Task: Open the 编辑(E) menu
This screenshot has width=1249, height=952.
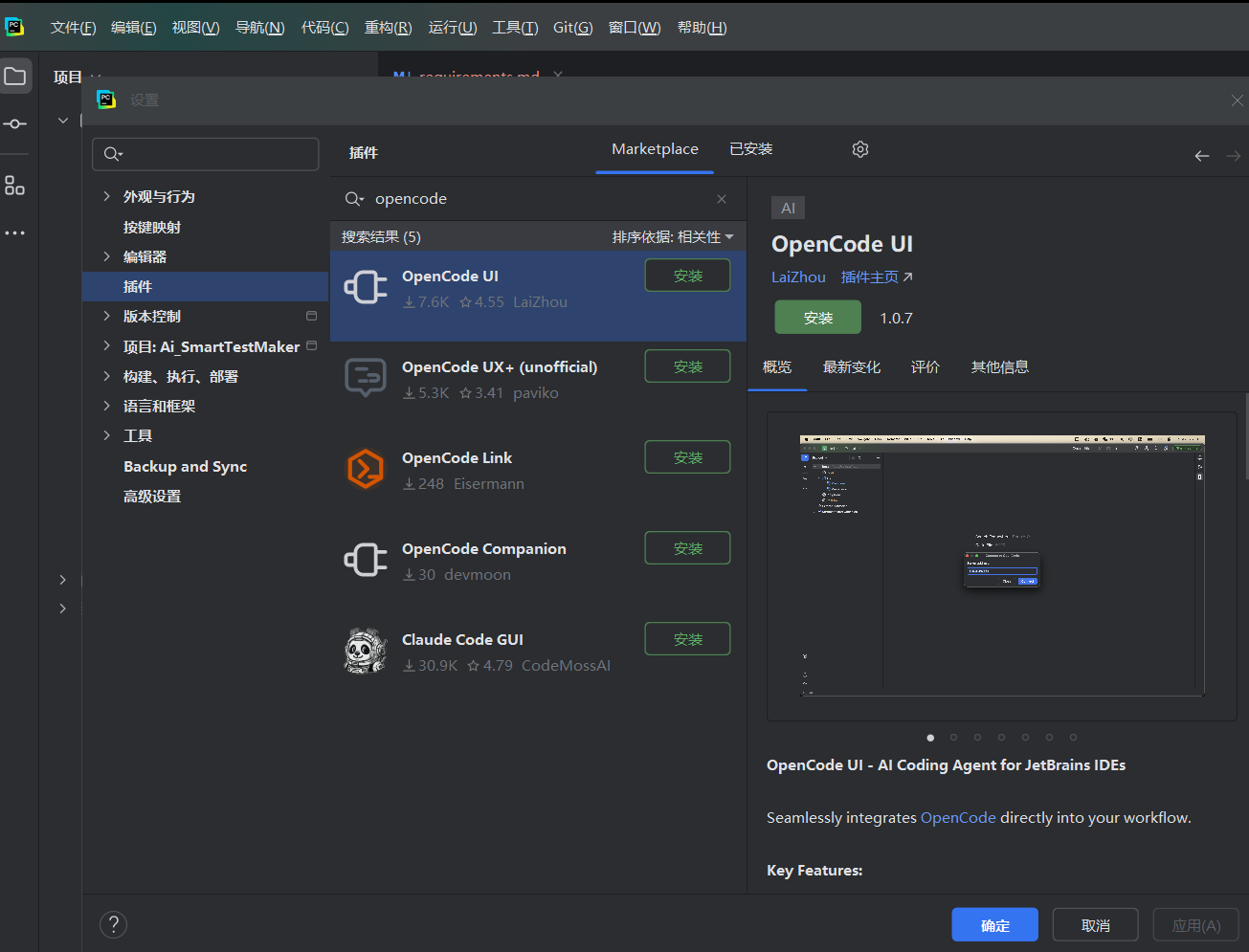Action: (x=134, y=28)
